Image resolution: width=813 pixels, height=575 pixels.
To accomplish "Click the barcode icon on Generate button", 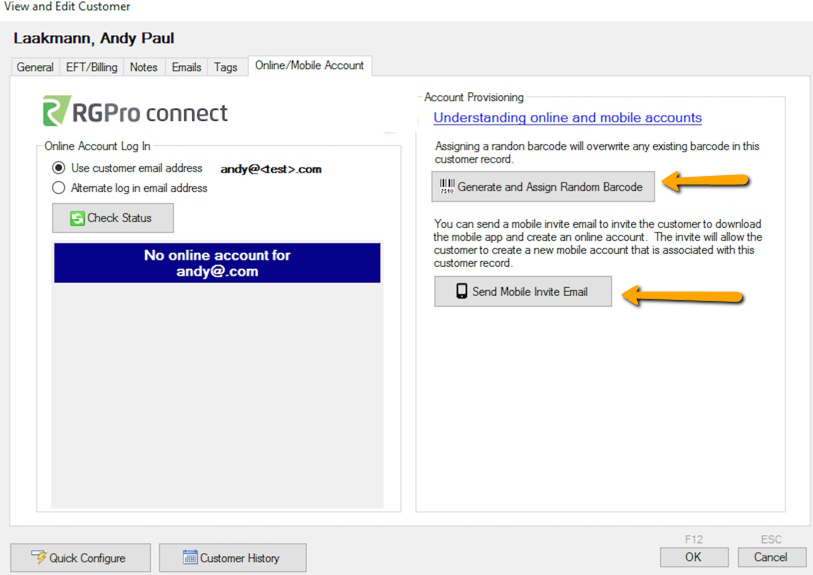I will [x=447, y=186].
